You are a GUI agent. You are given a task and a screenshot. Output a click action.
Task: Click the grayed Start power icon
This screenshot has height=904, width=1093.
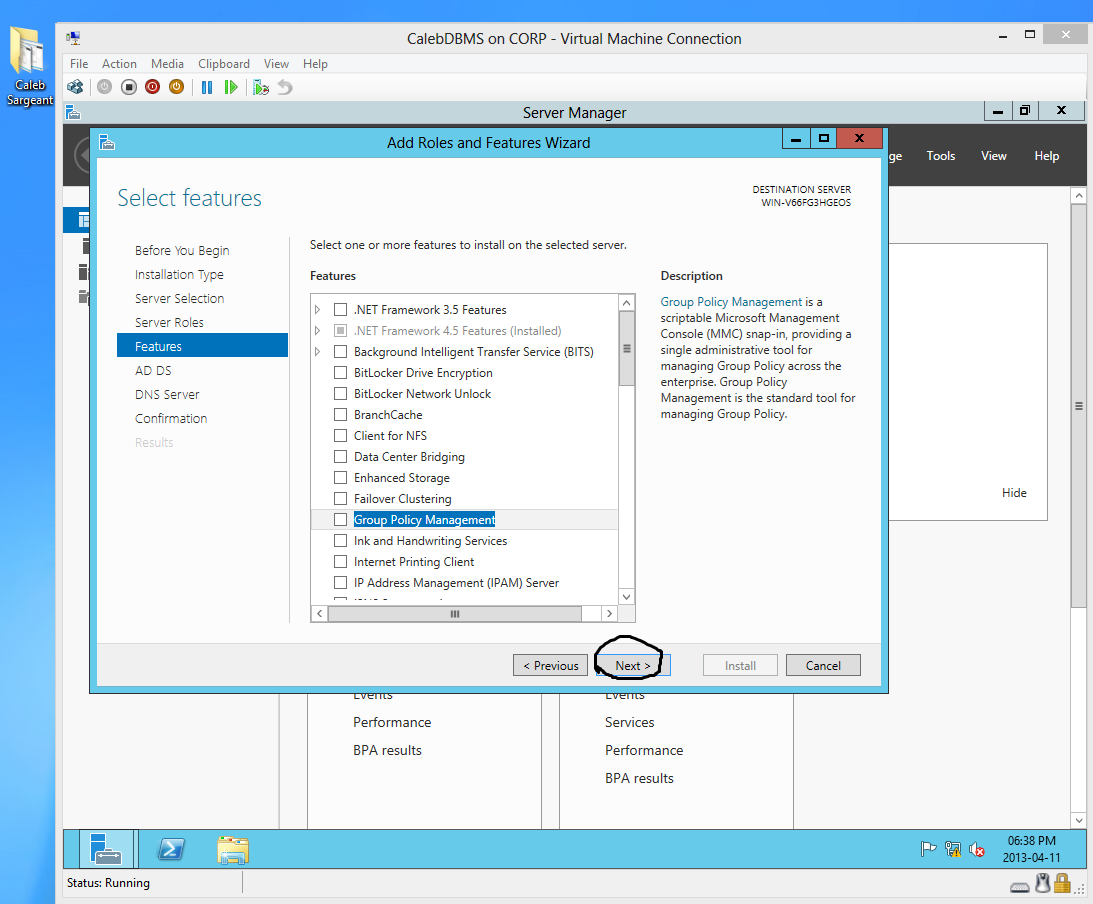pyautogui.click(x=105, y=87)
